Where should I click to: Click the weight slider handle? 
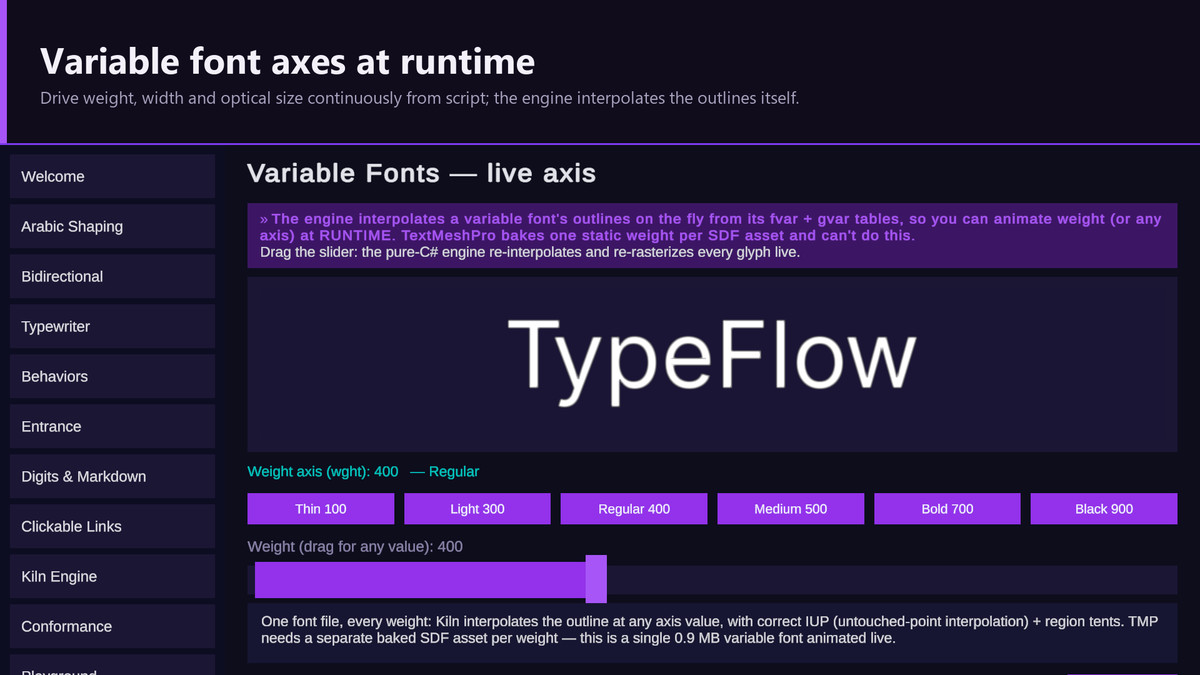[596, 579]
